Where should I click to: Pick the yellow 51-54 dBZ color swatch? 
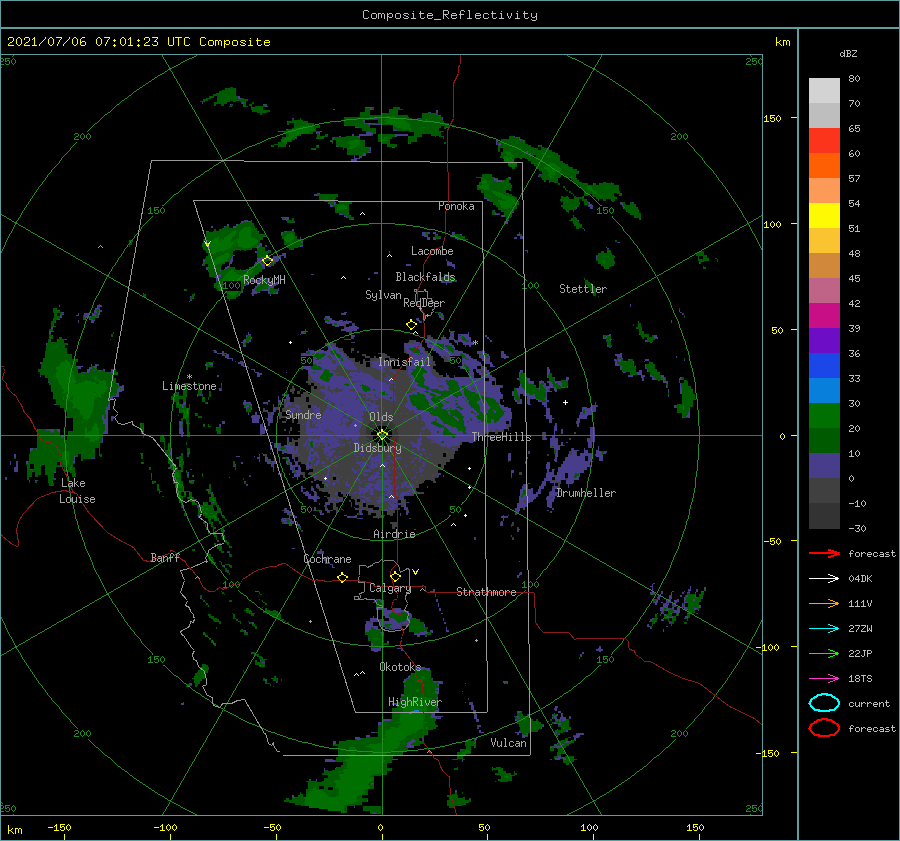point(824,215)
